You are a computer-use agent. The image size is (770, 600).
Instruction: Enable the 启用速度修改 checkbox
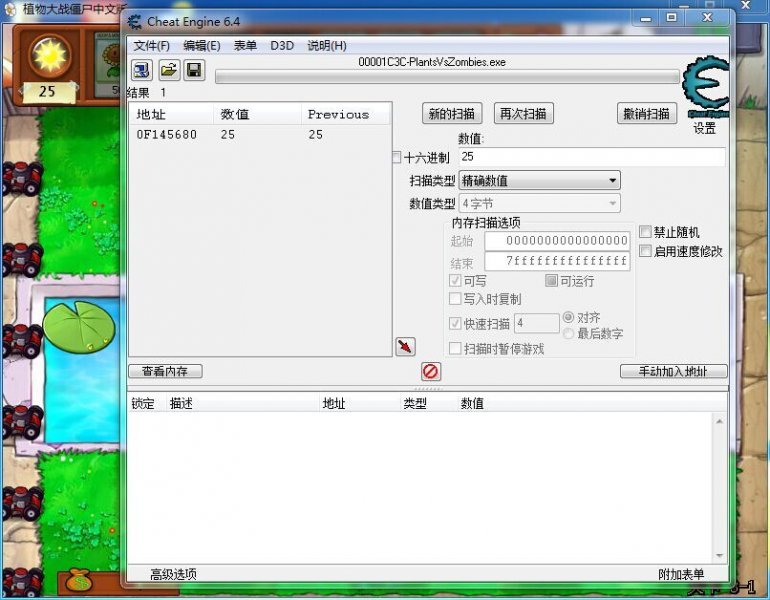[x=645, y=251]
